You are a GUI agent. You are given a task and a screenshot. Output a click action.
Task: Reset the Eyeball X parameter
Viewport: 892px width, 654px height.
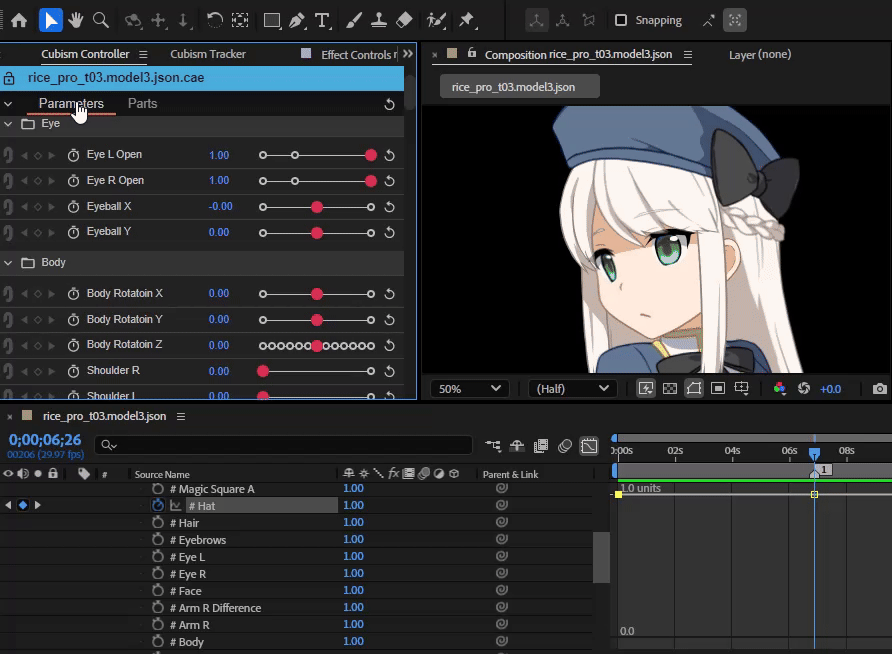390,207
